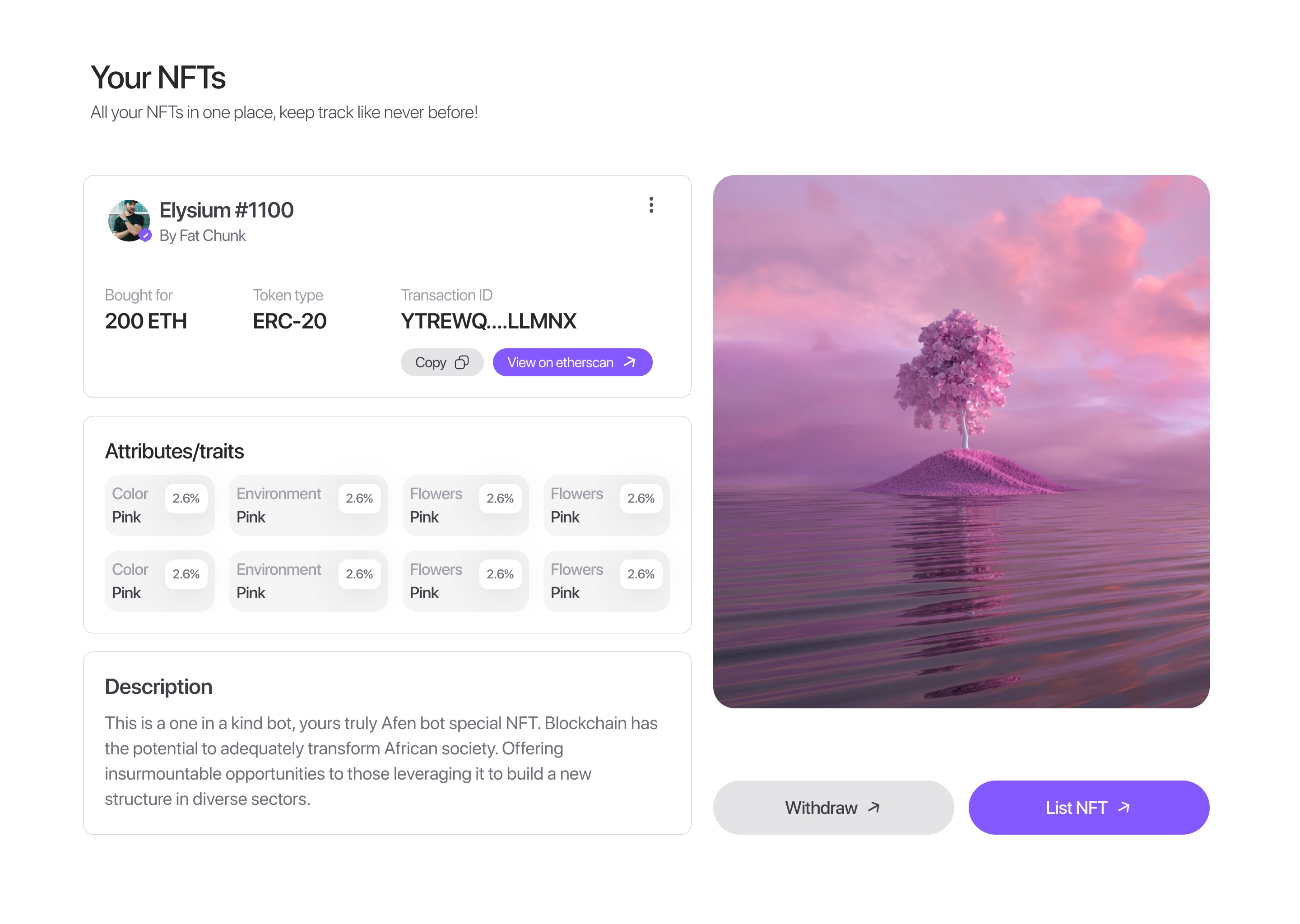Select the second-row Environment Pink trait

click(308, 581)
